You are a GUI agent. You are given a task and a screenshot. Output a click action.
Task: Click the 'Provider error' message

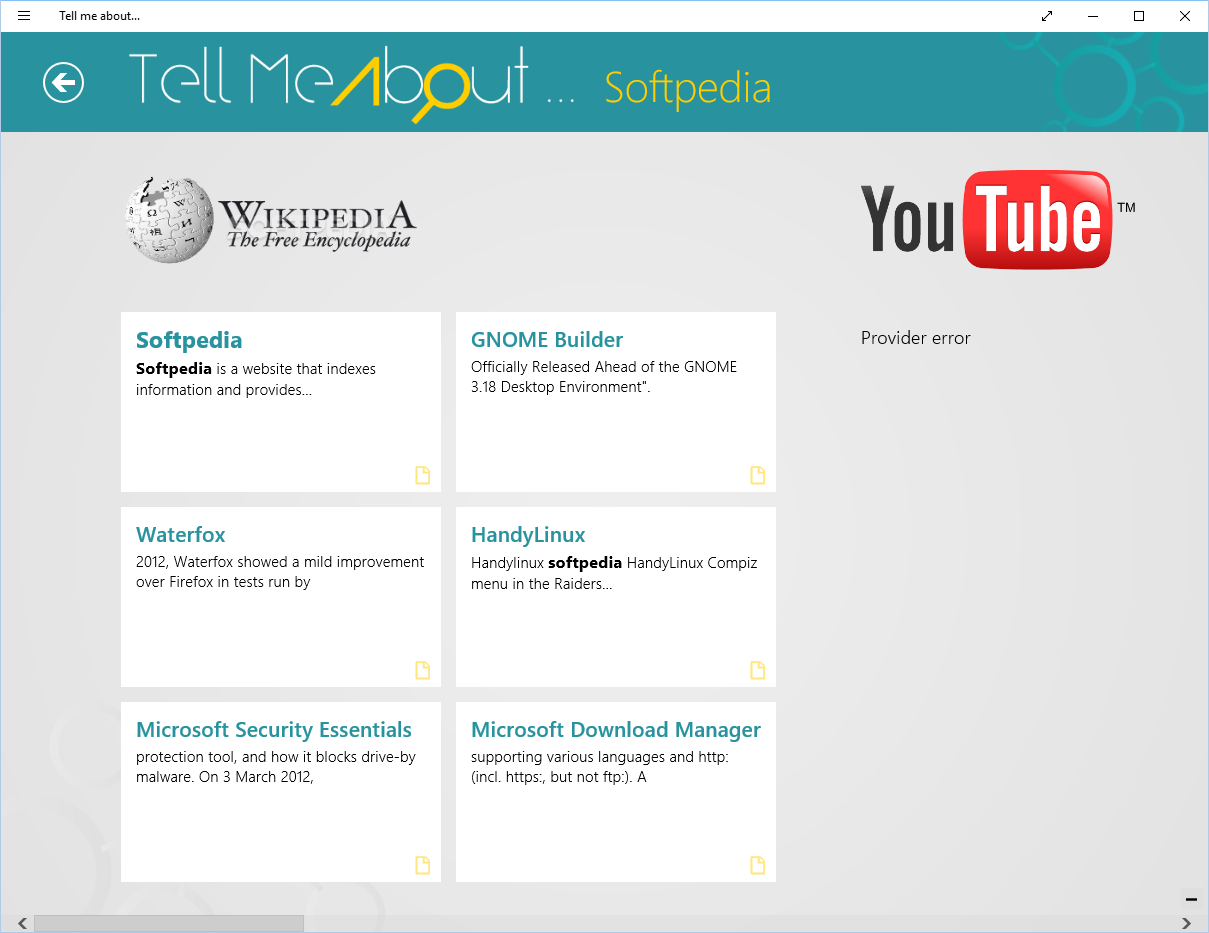916,338
